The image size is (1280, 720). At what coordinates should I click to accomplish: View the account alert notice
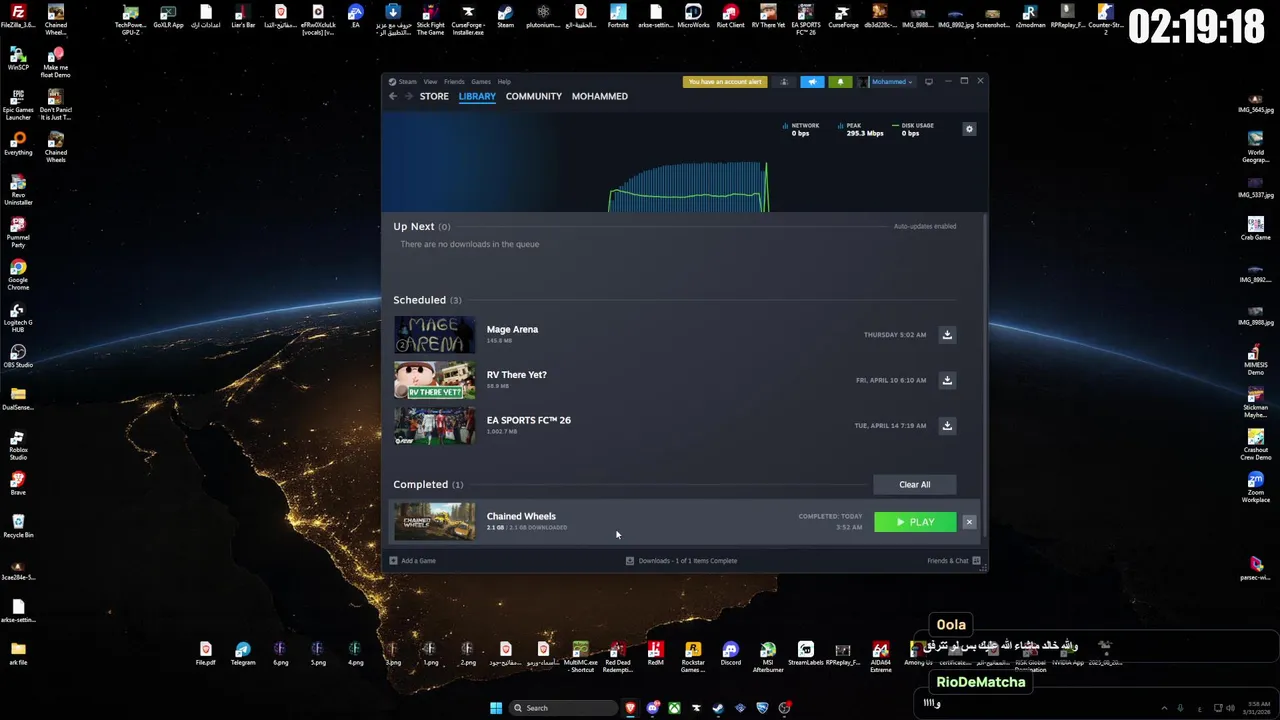pos(725,82)
